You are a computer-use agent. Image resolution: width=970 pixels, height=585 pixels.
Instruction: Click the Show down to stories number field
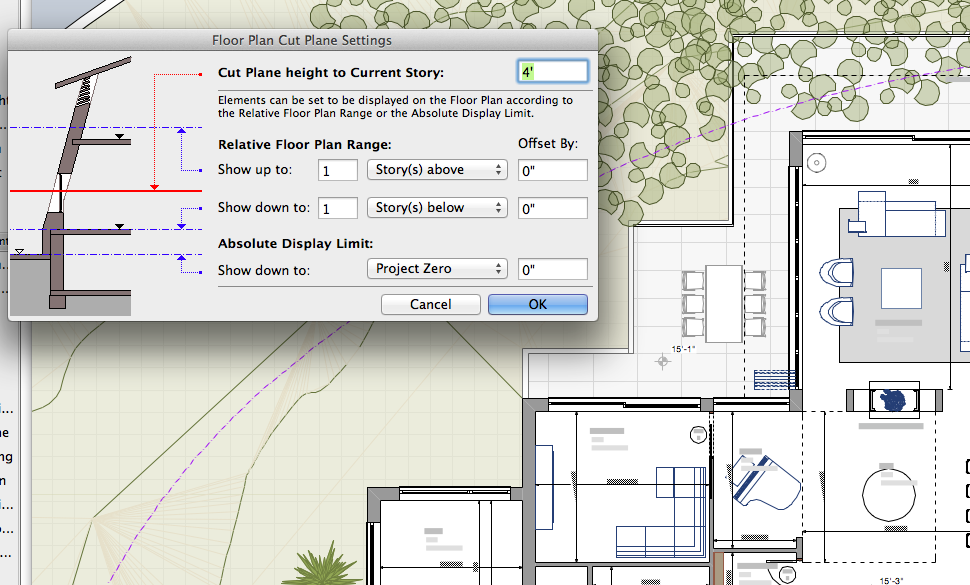[338, 208]
